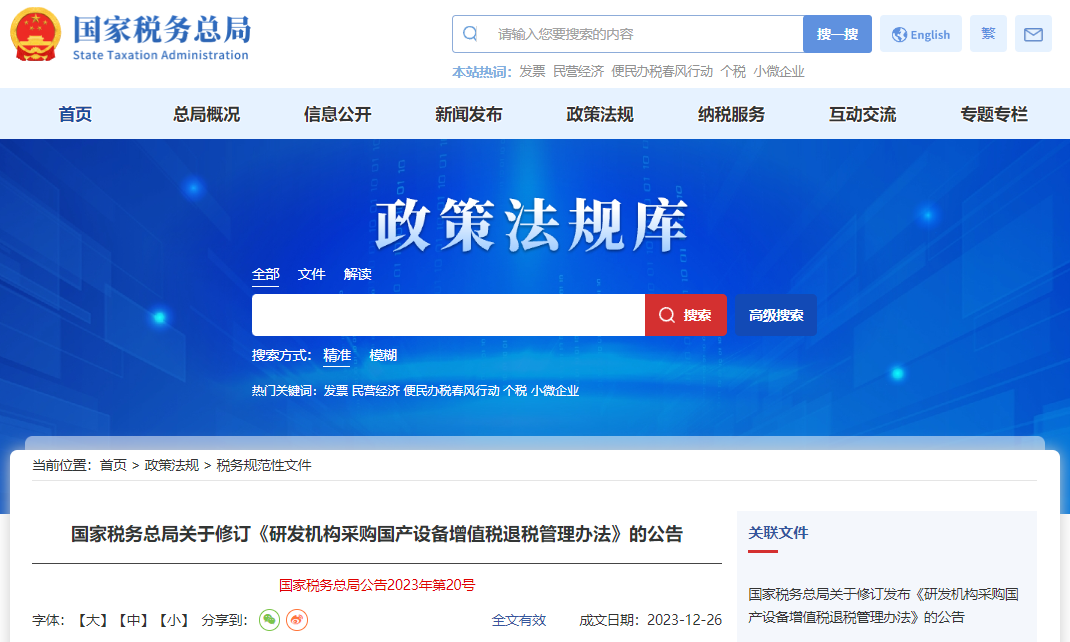This screenshot has height=642, width=1070.
Task: Switch to 文件 search tab
Action: 312,274
